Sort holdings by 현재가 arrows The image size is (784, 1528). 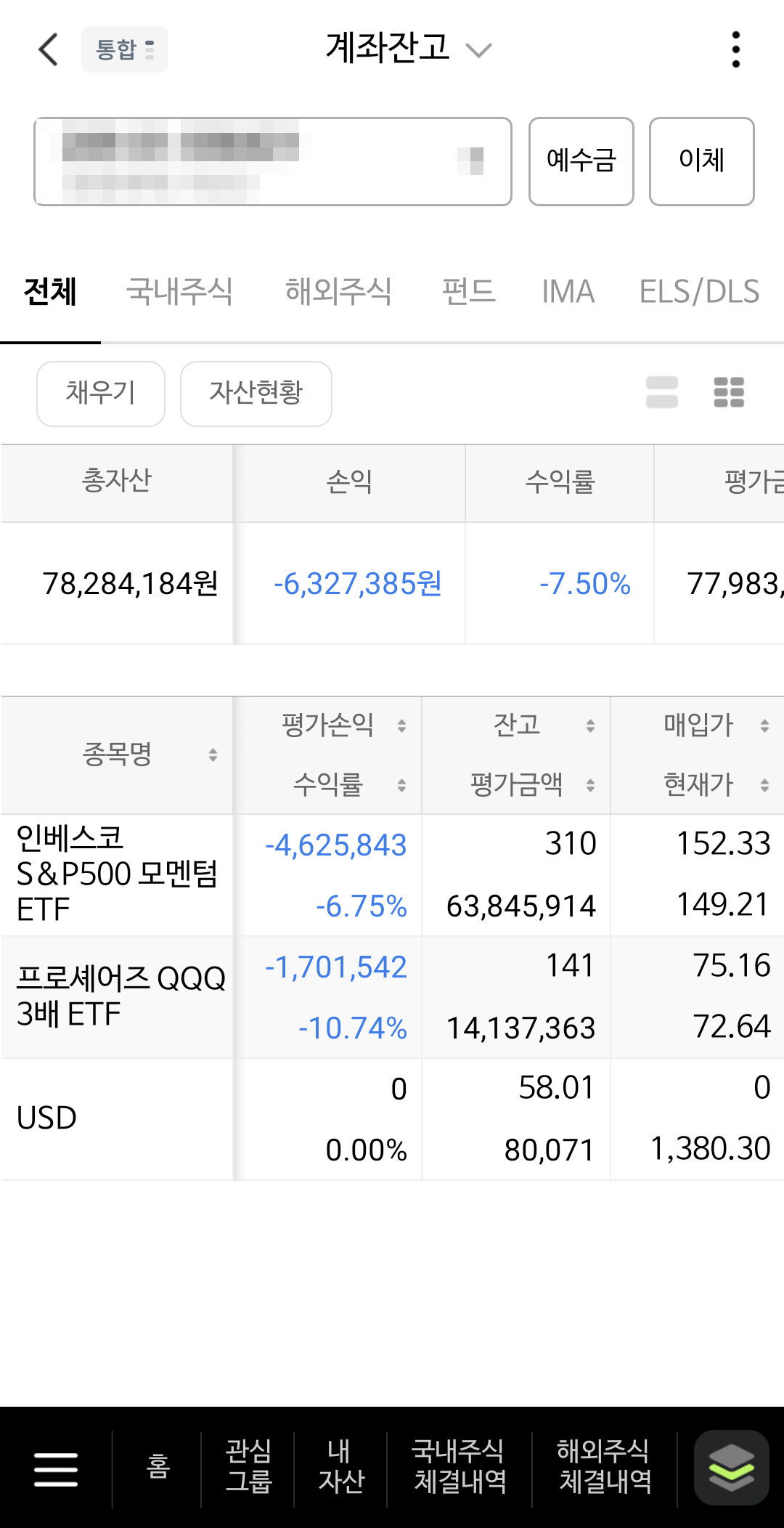pos(764,784)
